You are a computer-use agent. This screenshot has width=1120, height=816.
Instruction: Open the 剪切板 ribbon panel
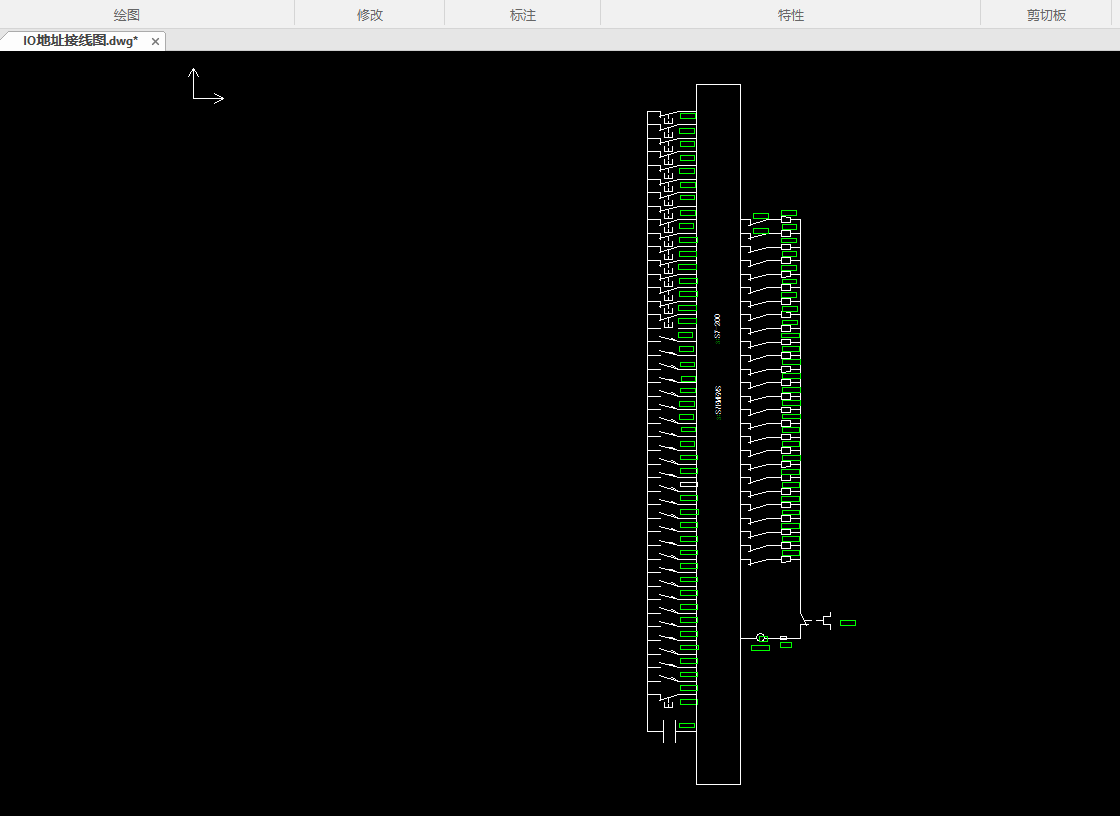[x=1046, y=15]
